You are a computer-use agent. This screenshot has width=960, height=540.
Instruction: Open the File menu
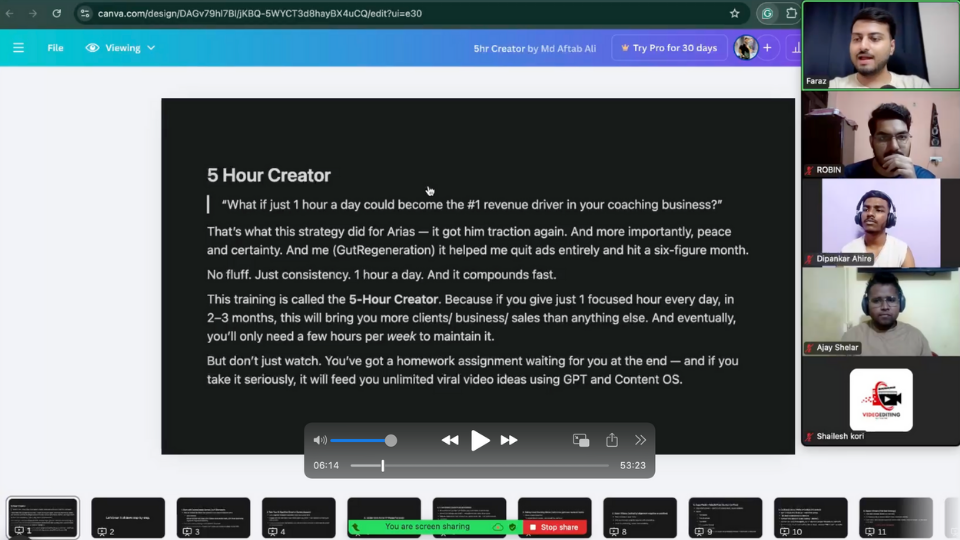(x=55, y=48)
